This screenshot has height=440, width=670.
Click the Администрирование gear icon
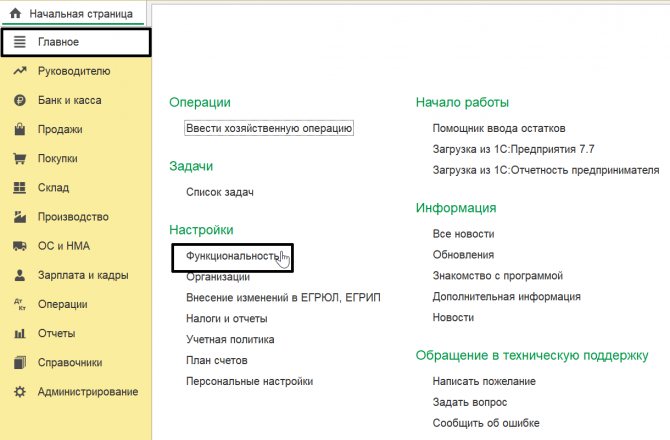pyautogui.click(x=20, y=392)
